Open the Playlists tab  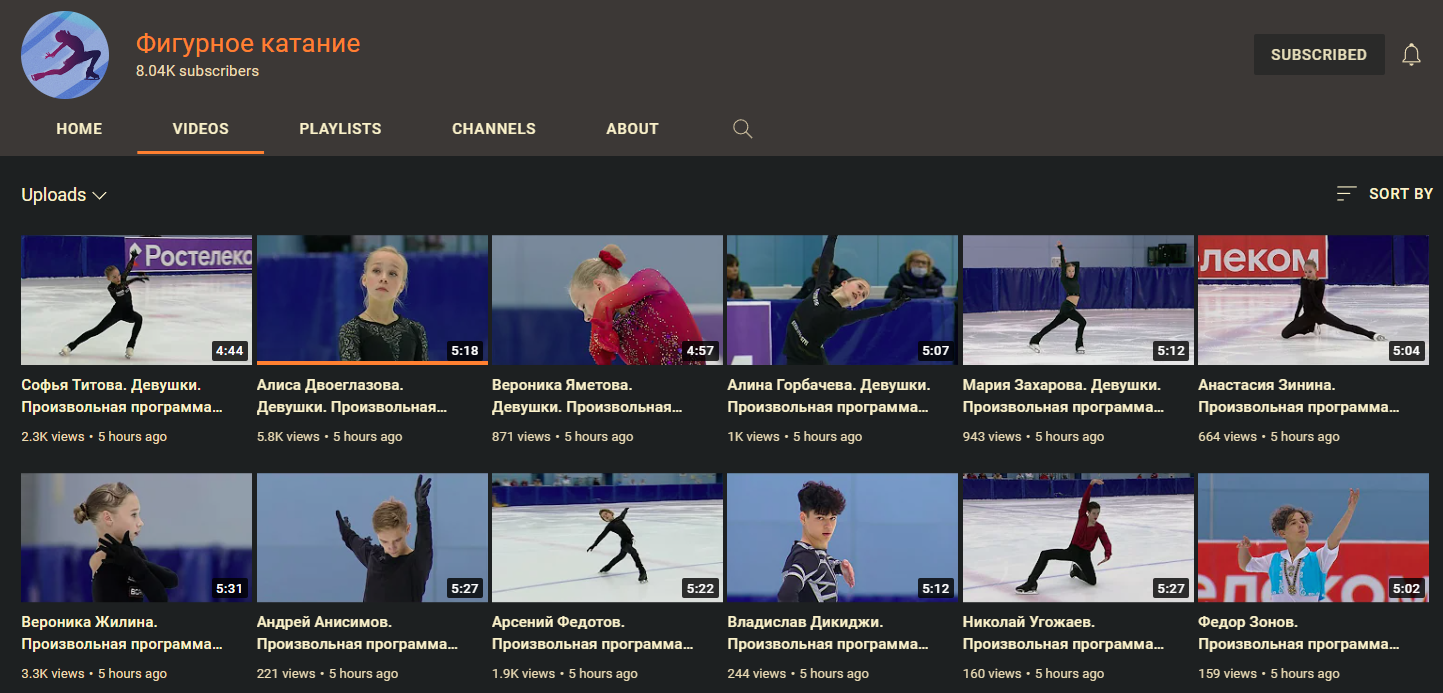pos(340,129)
